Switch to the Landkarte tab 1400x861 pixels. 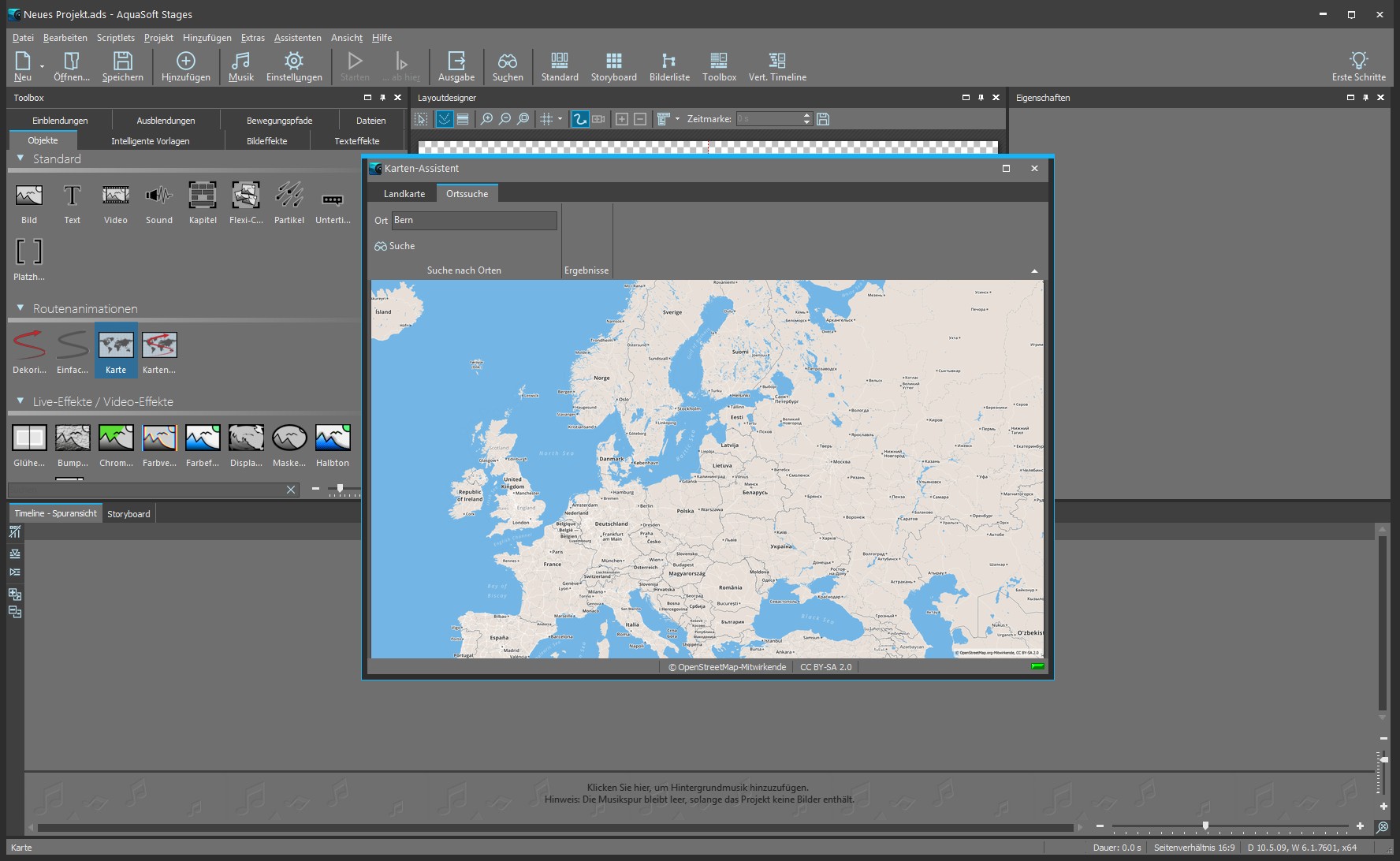click(404, 194)
